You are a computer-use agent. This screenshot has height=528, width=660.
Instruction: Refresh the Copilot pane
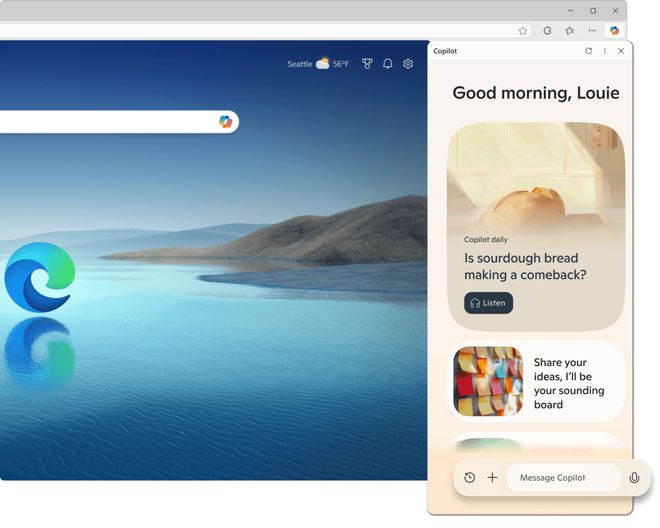pyautogui.click(x=588, y=51)
